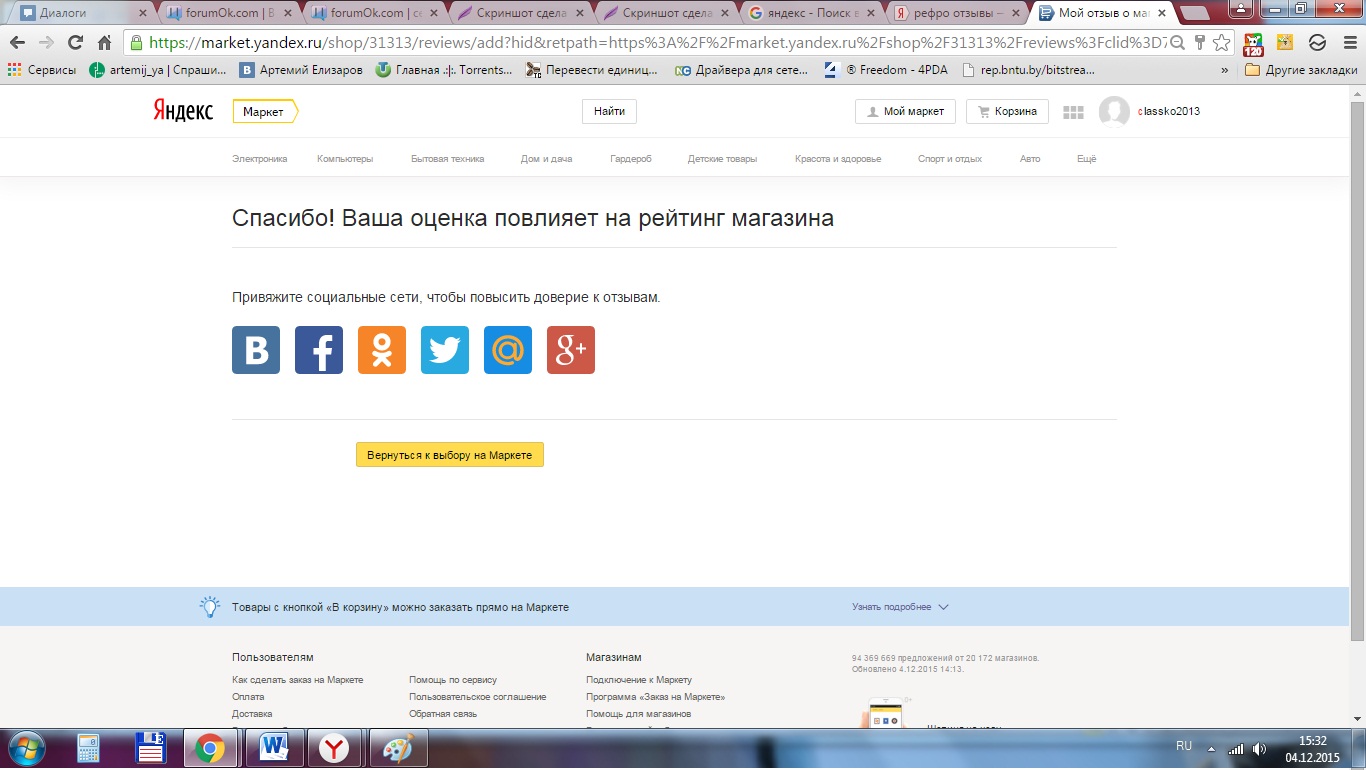The image size is (1366, 770).
Task: Link your Facebook account
Action: tap(319, 350)
